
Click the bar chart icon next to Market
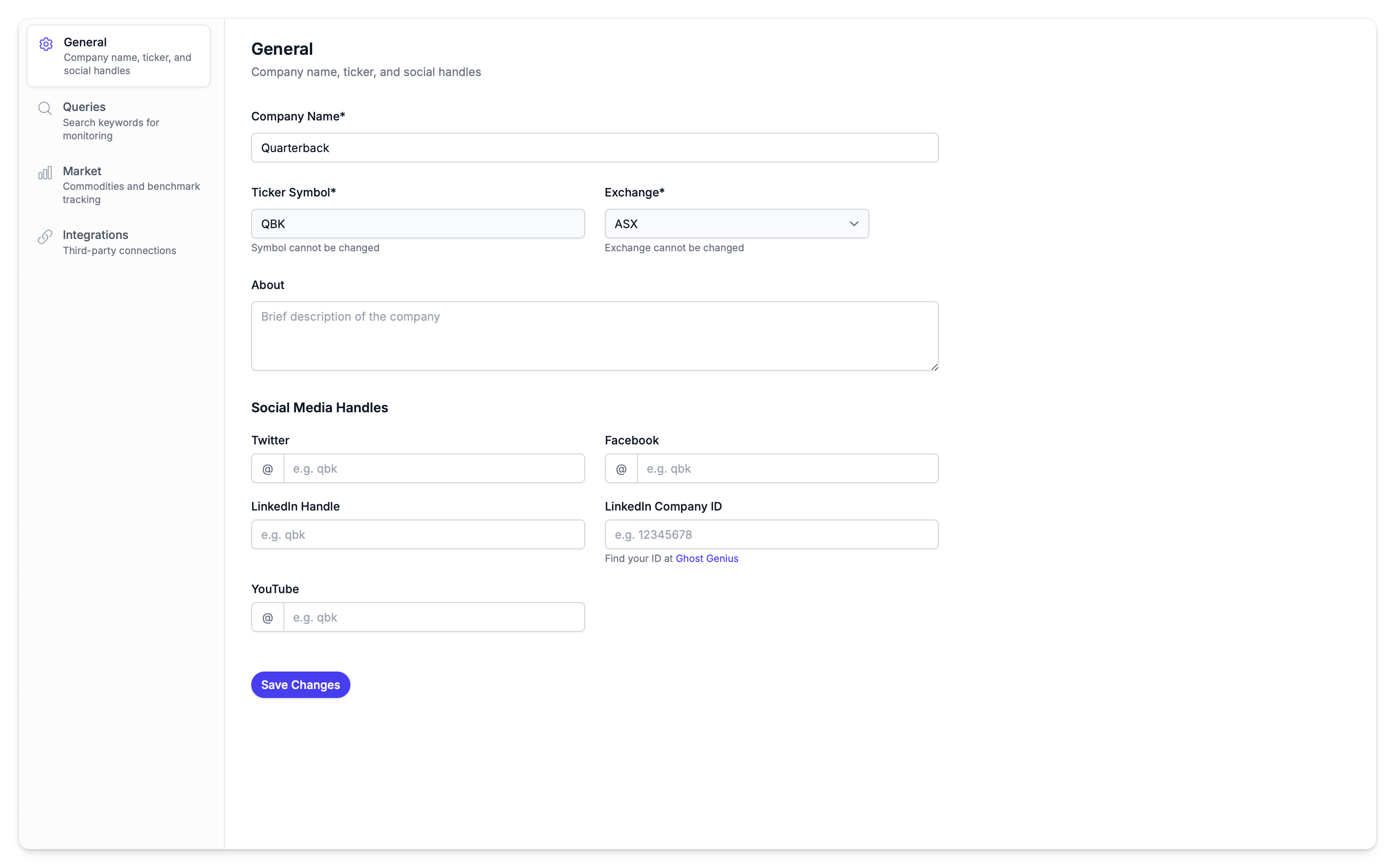45,172
